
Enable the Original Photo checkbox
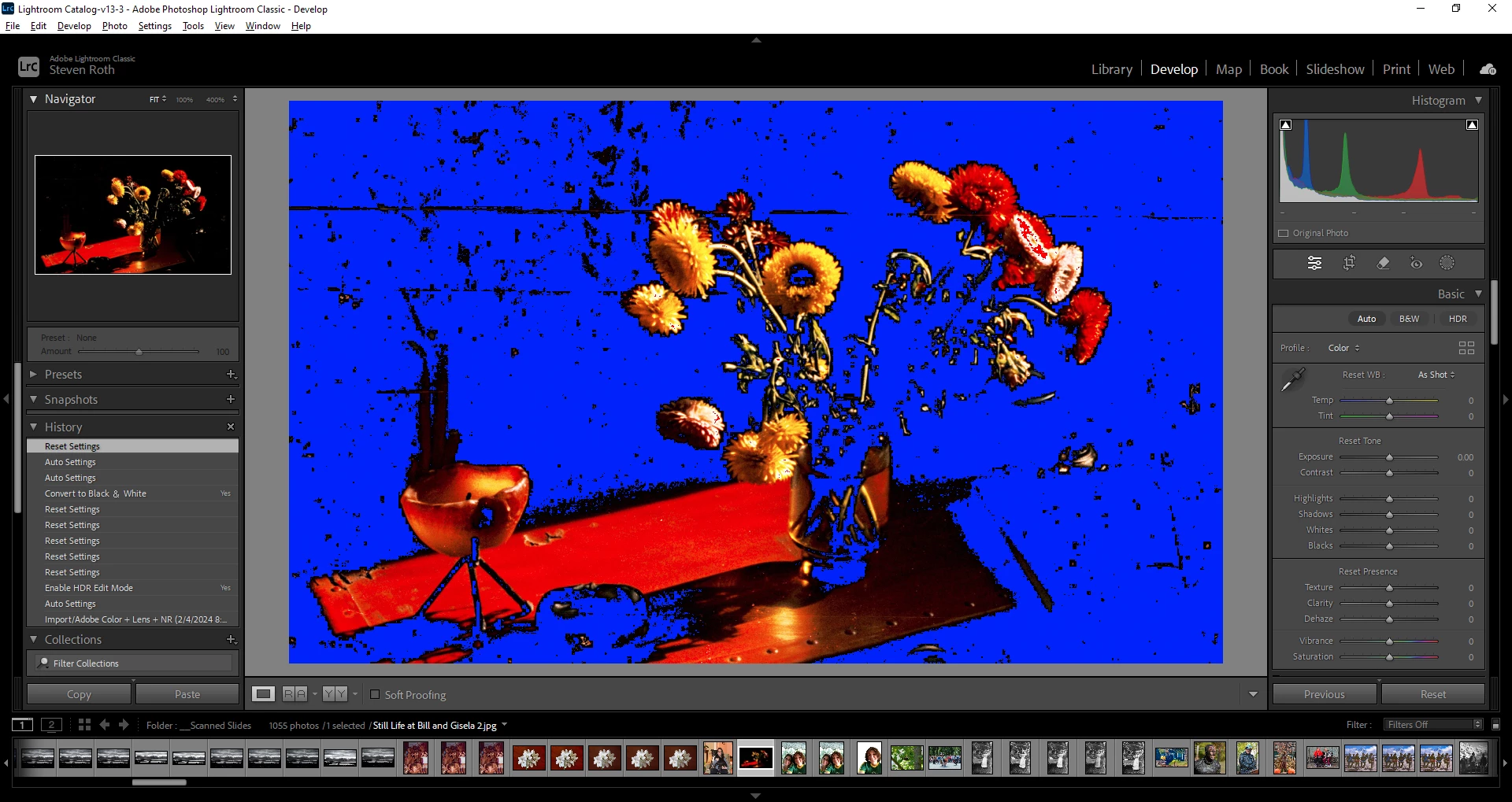click(1284, 234)
